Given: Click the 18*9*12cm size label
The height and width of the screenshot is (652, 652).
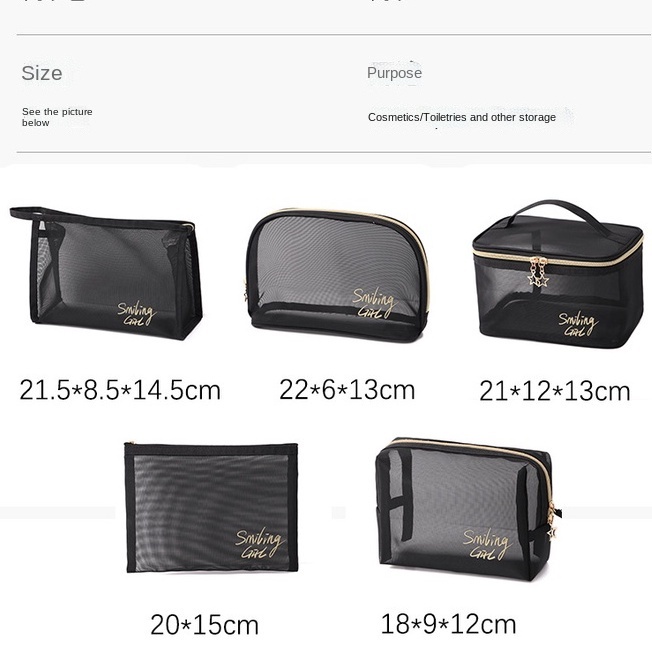Looking at the screenshot, I should pyautogui.click(x=449, y=624).
